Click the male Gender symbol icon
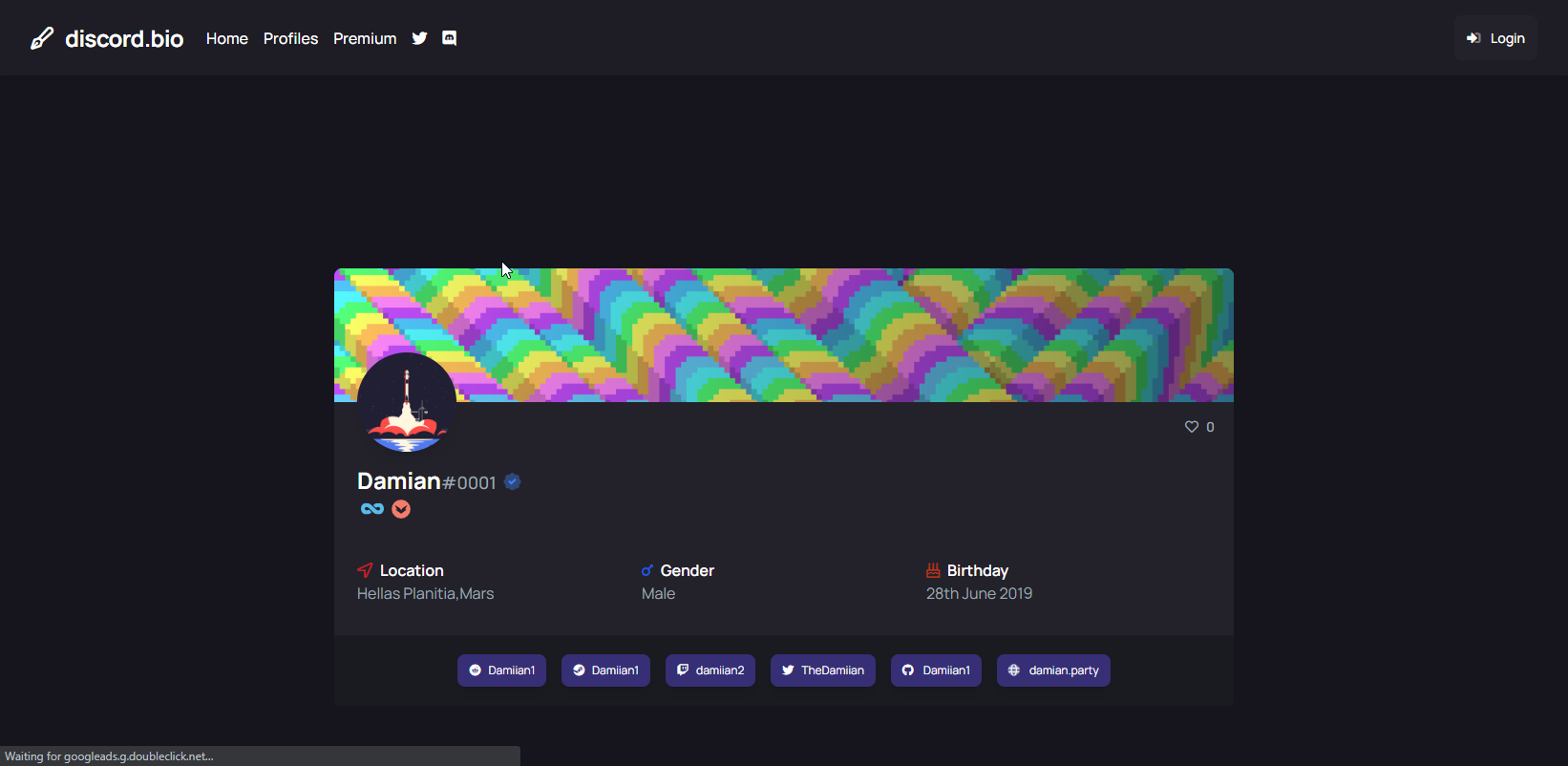1568x766 pixels. coord(647,570)
